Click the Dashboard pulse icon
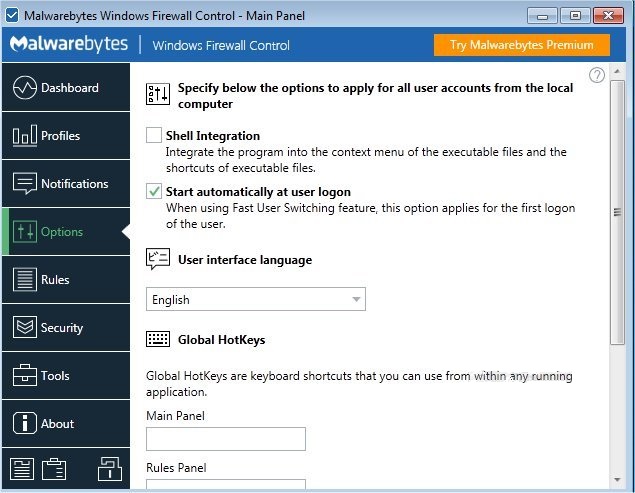The height and width of the screenshot is (493, 635). tap(25, 88)
